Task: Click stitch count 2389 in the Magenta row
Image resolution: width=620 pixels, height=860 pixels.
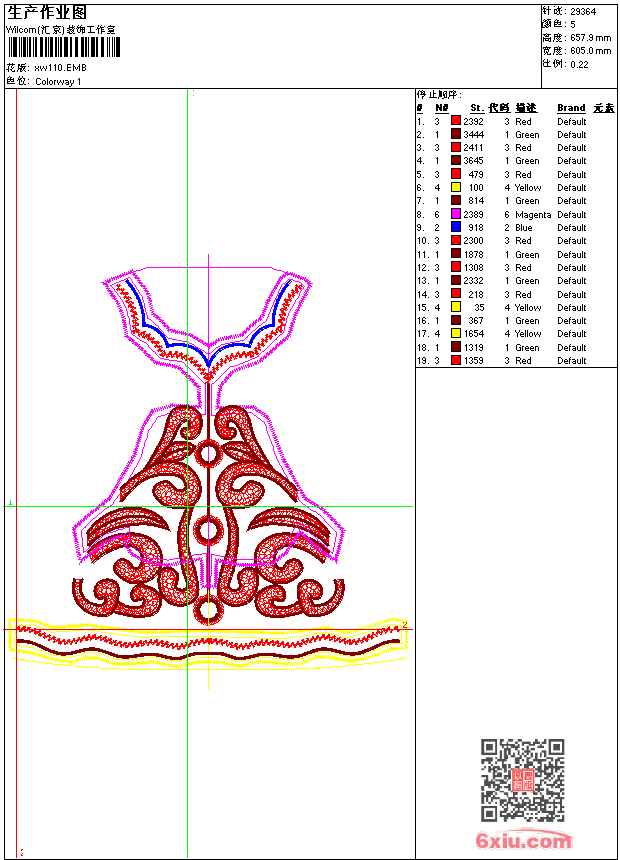Action: pyautogui.click(x=473, y=214)
